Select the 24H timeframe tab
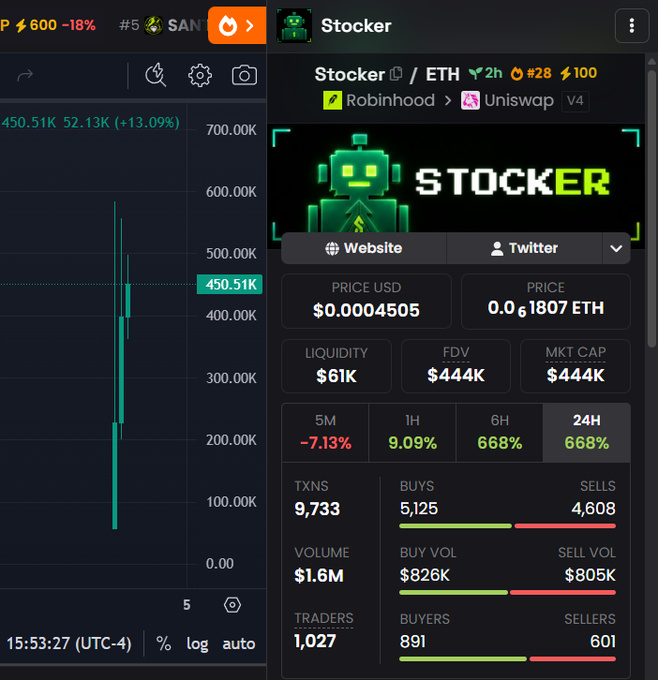The height and width of the screenshot is (680, 658). pyautogui.click(x=586, y=433)
